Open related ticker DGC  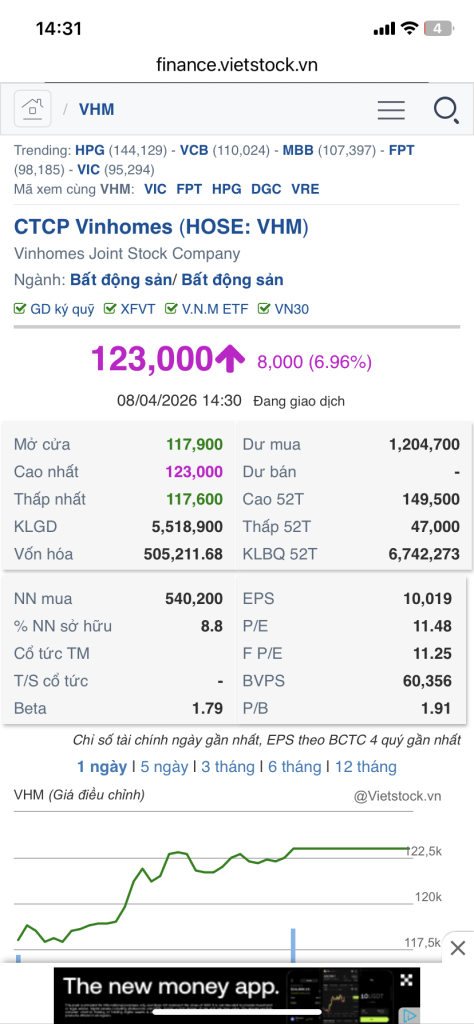tap(266, 189)
